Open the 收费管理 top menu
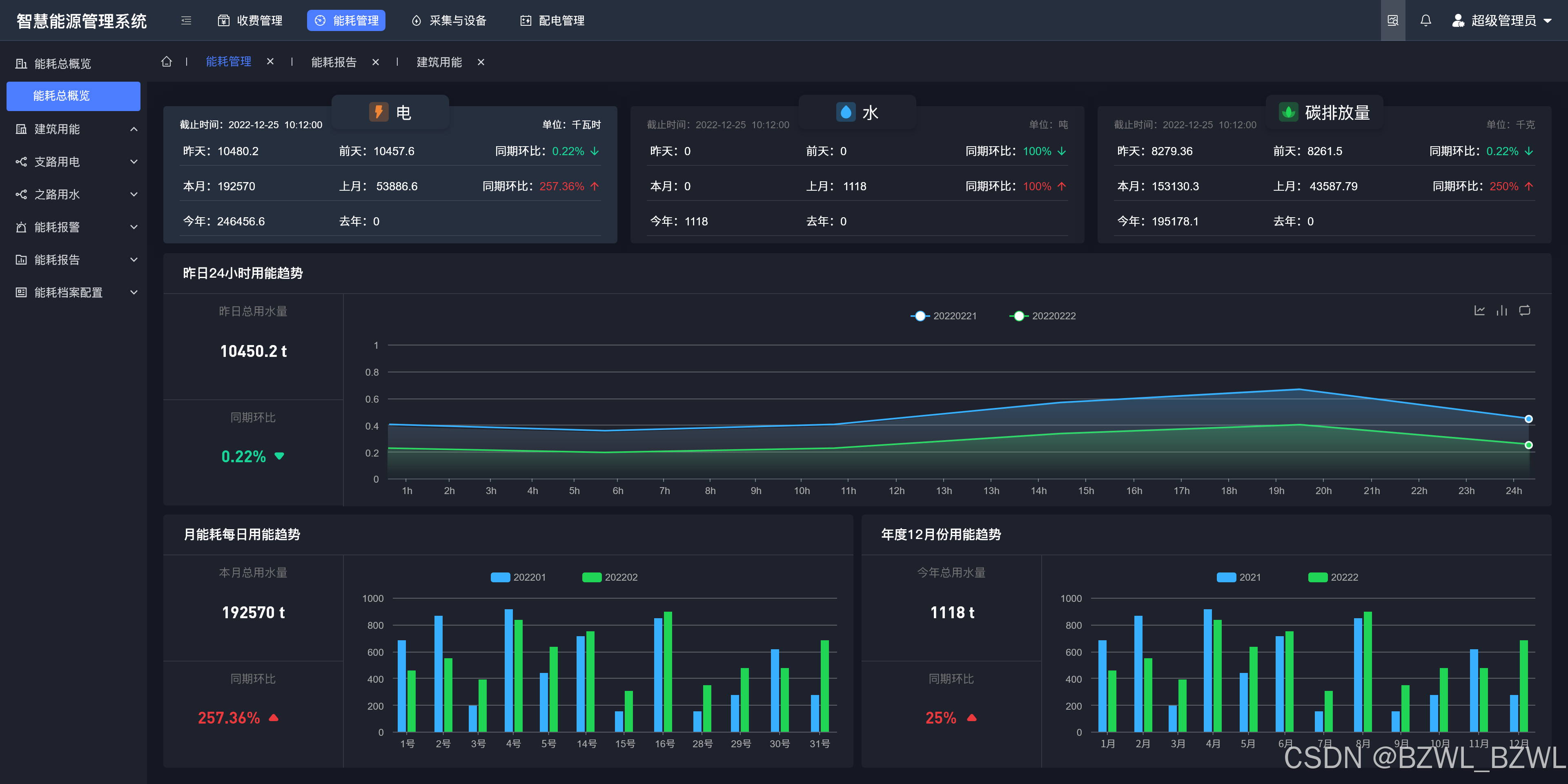1568x784 pixels. [250, 21]
